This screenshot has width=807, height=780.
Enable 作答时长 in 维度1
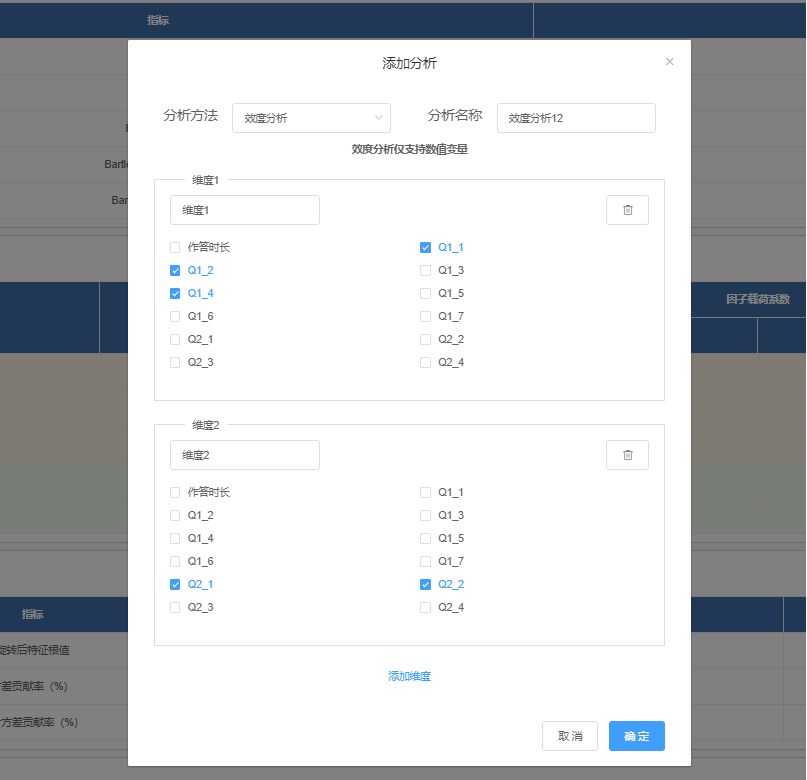175,247
